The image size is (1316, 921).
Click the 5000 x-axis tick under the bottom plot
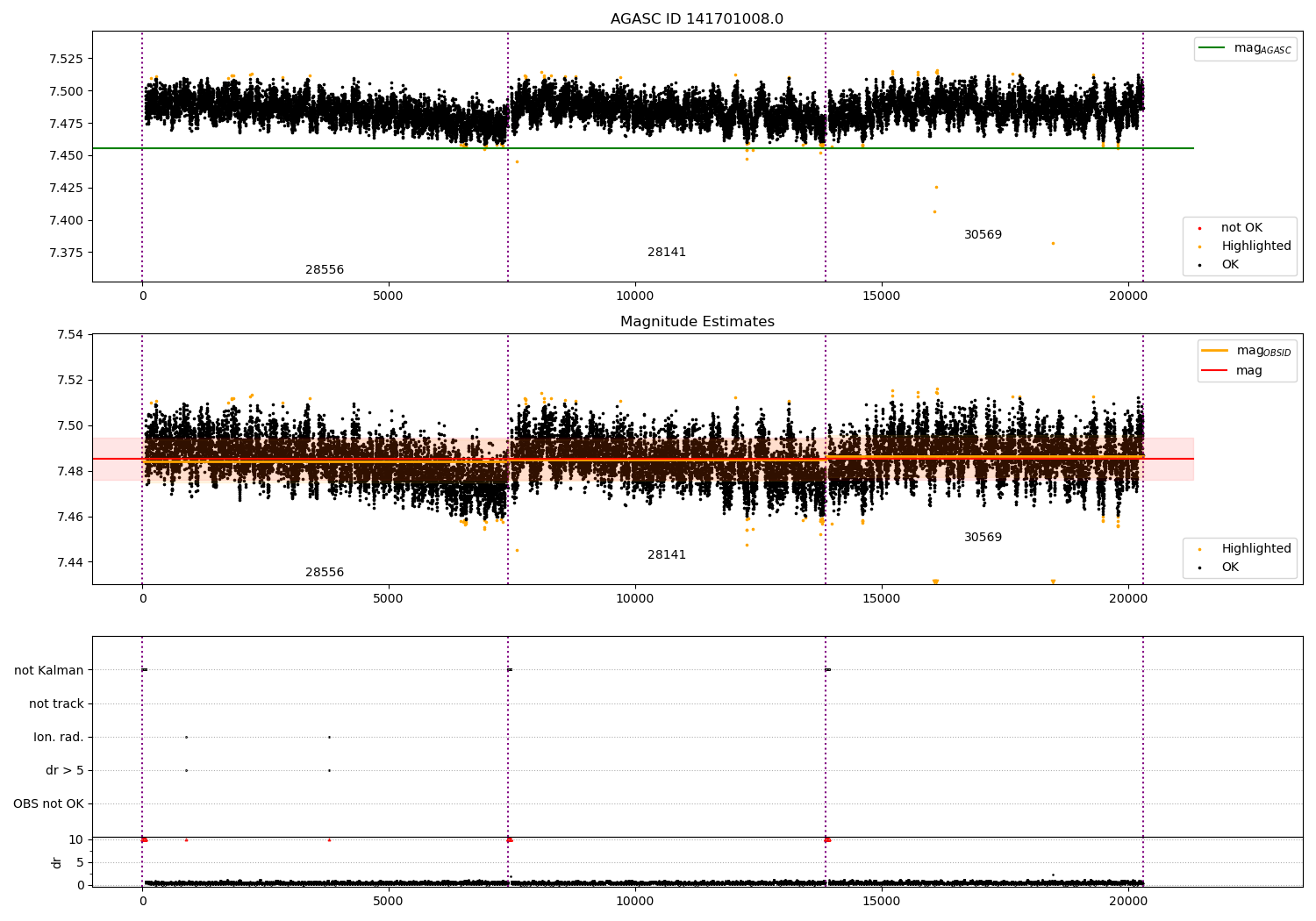(x=388, y=901)
